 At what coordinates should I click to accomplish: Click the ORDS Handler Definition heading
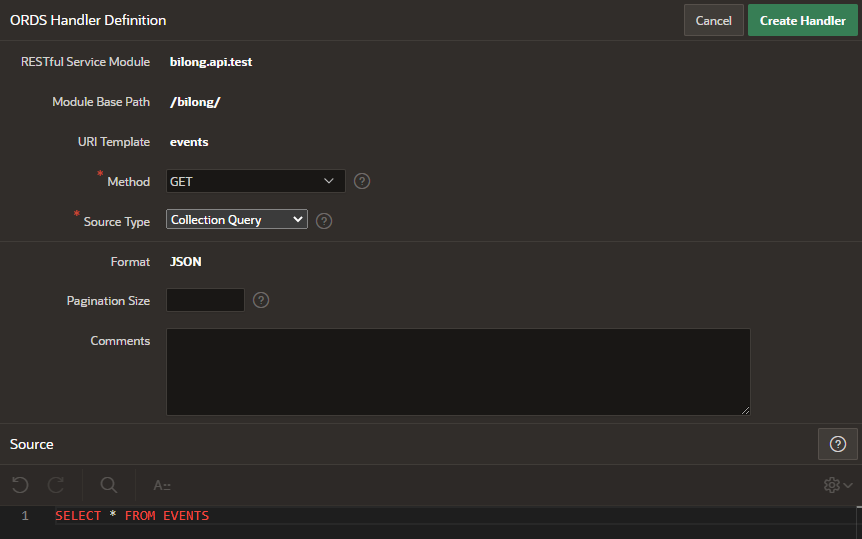pos(88,20)
